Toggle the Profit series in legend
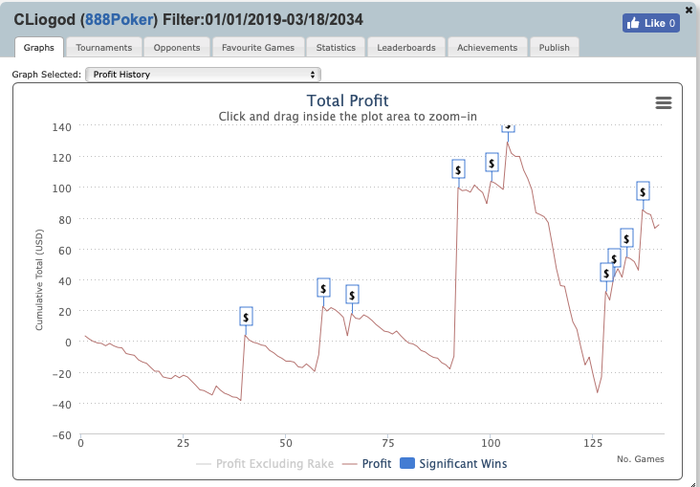Viewport: 700px width, 487px height. (367, 464)
